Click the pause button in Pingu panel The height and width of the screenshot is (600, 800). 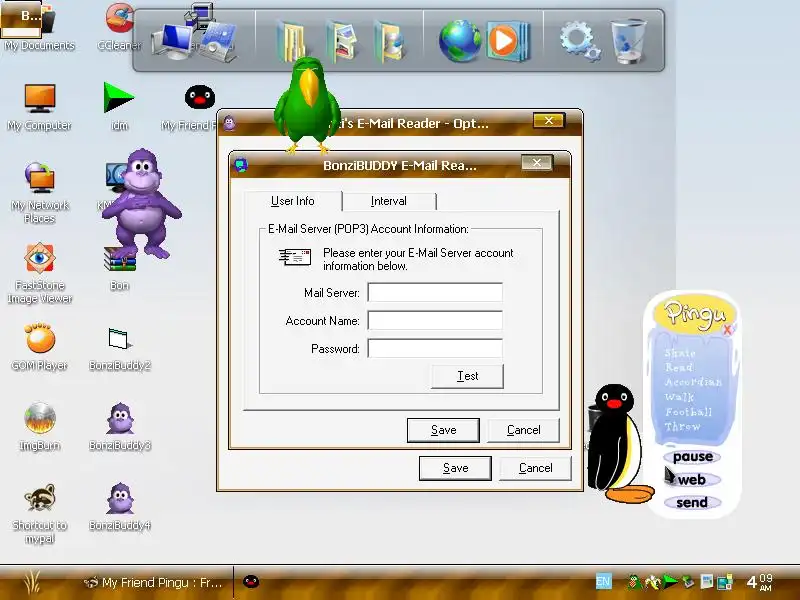[692, 457]
